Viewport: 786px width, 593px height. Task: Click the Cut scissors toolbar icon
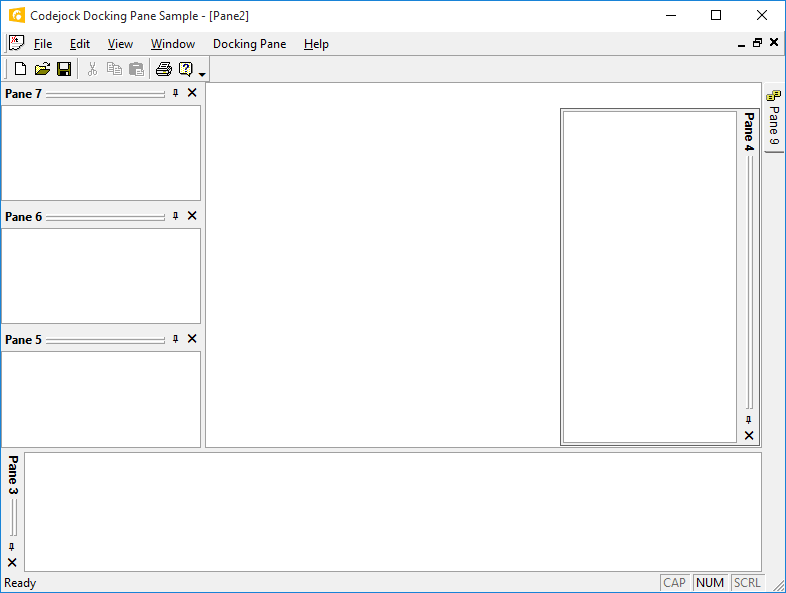[x=92, y=69]
